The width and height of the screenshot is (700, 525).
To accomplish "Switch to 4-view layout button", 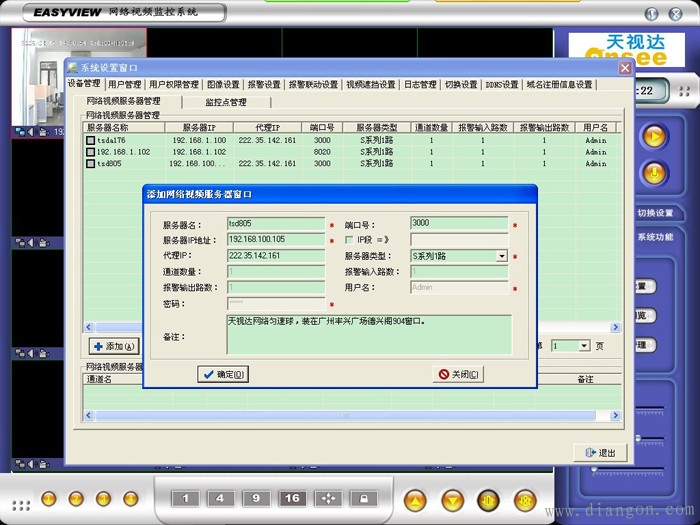I will click(x=220, y=499).
